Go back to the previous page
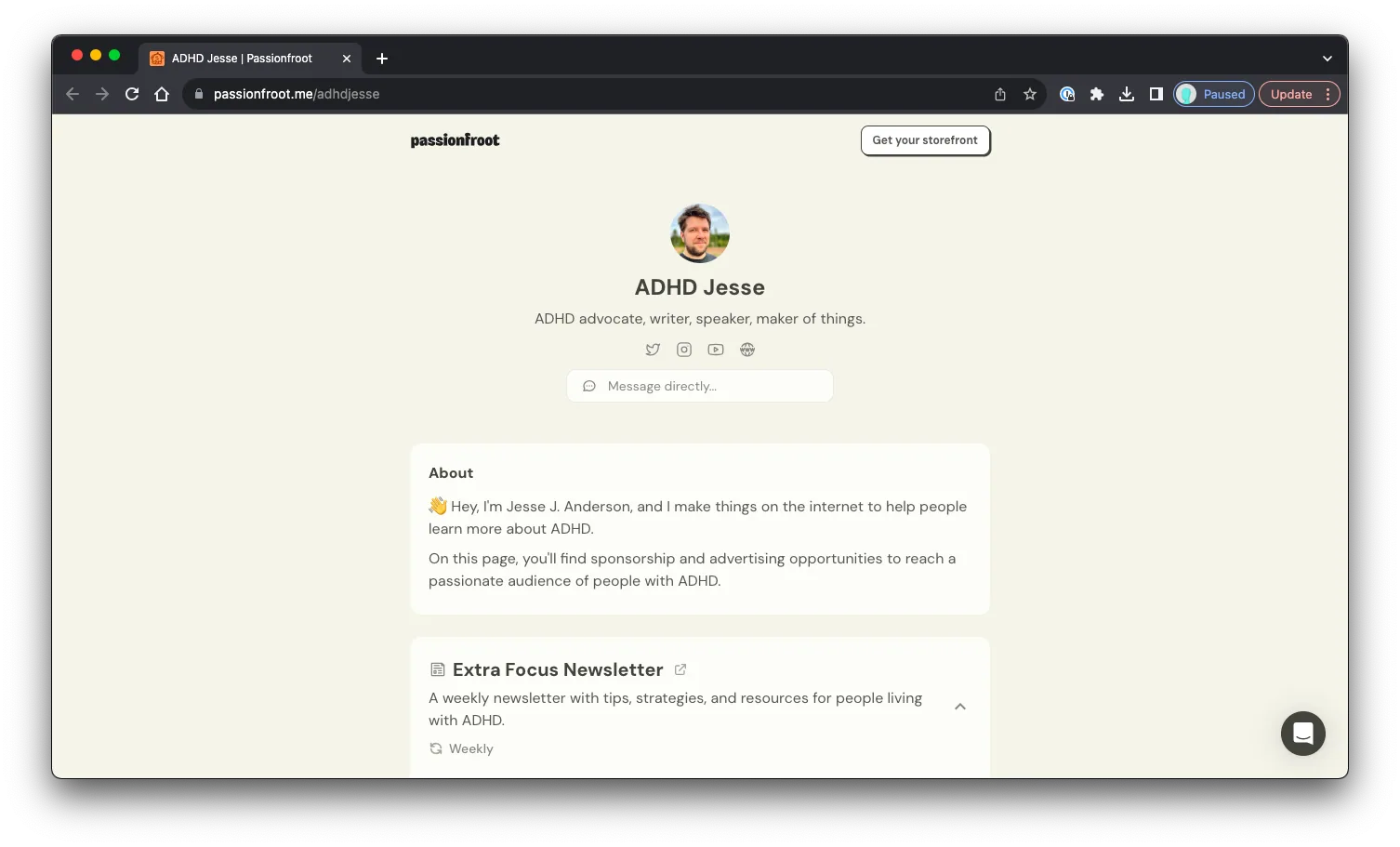The height and width of the screenshot is (847, 1400). [73, 94]
